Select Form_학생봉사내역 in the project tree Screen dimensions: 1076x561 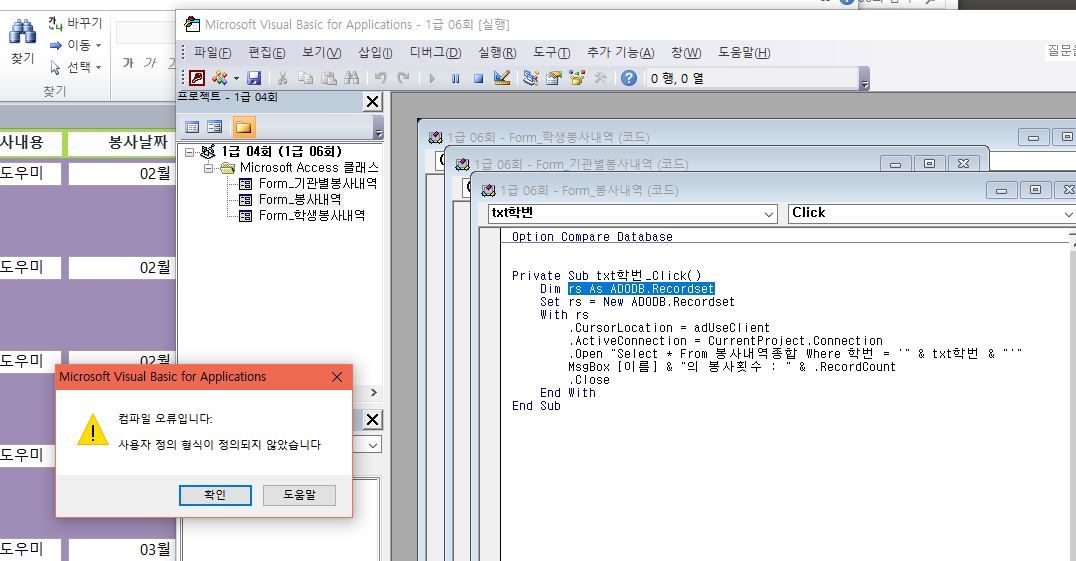coord(311,215)
